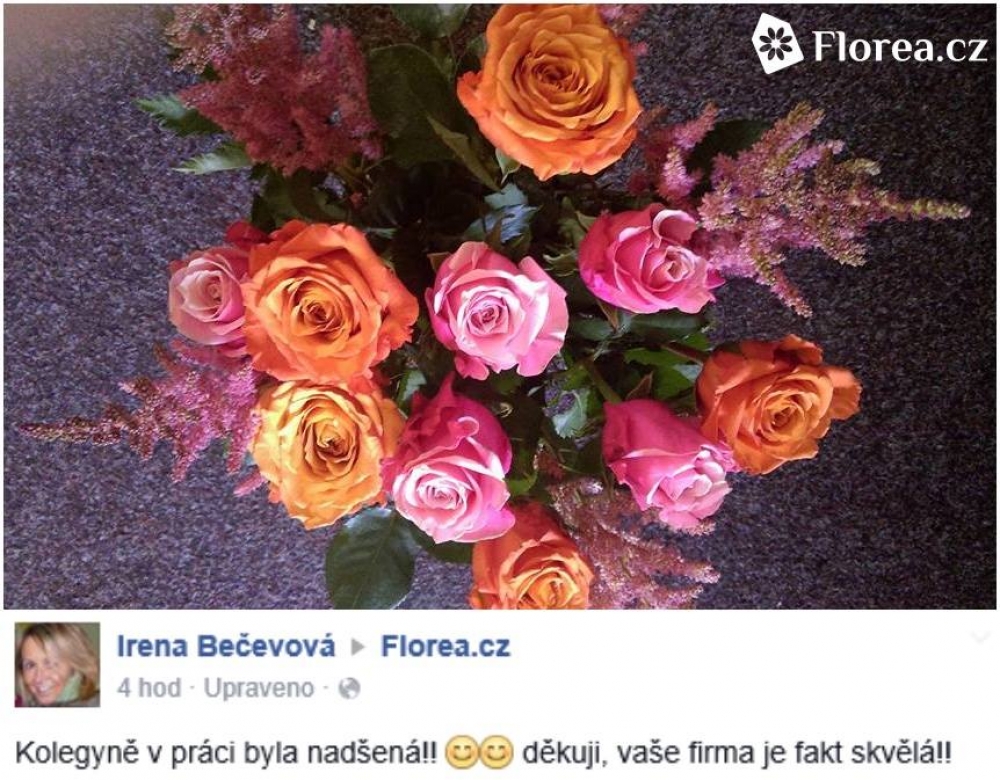Click the orange rose on right side
This screenshot has height=780, width=1000.
click(779, 403)
